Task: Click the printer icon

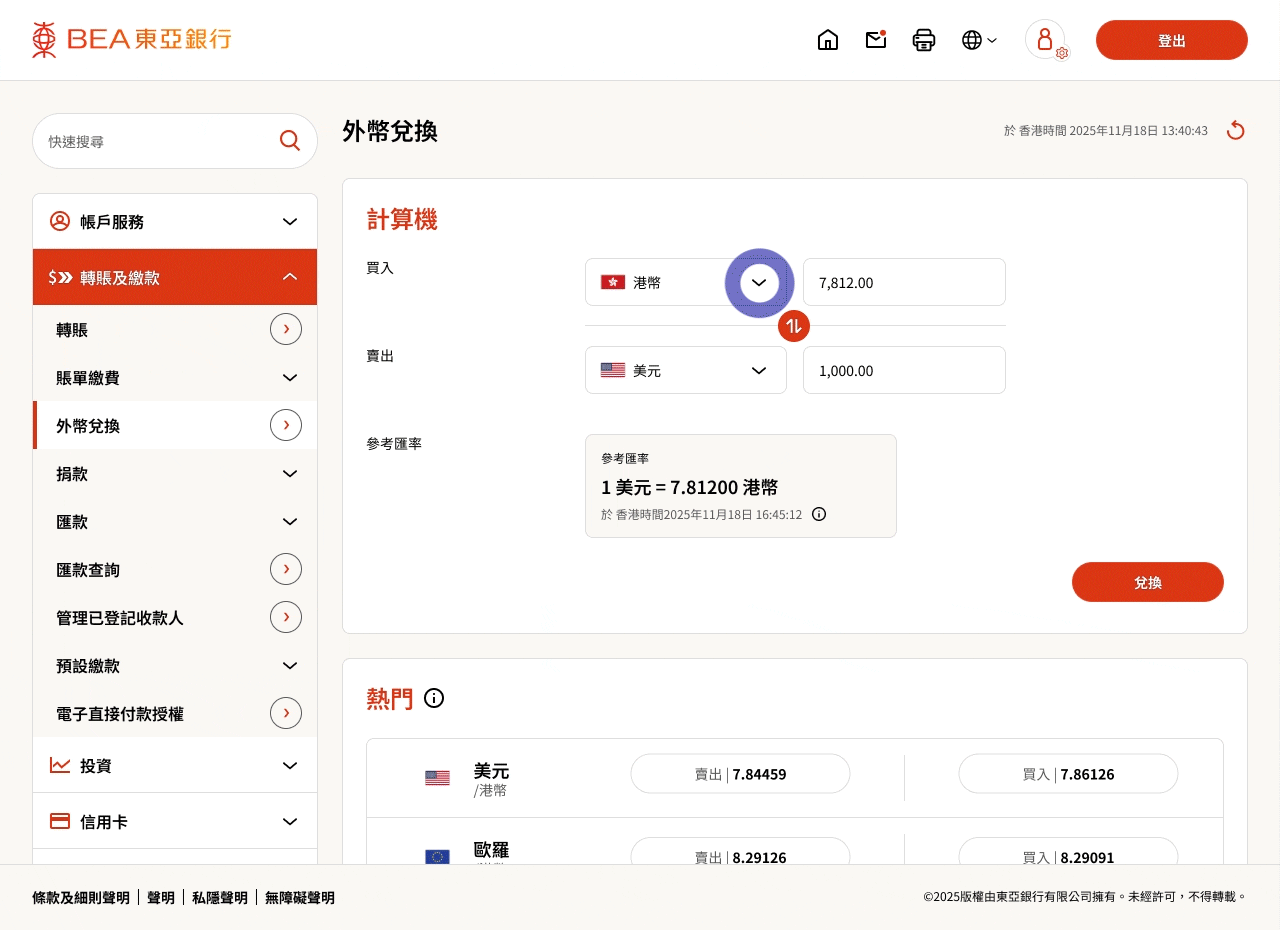Action: (924, 40)
